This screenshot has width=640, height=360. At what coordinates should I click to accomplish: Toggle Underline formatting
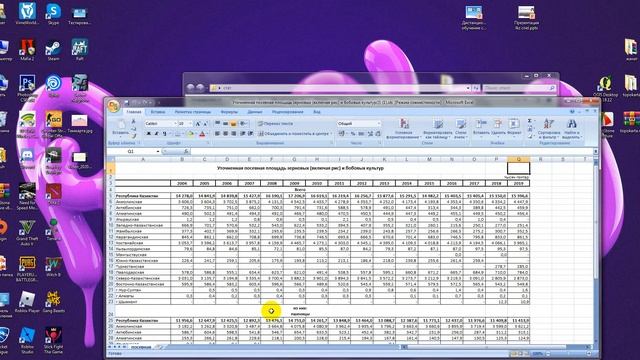pos(164,134)
